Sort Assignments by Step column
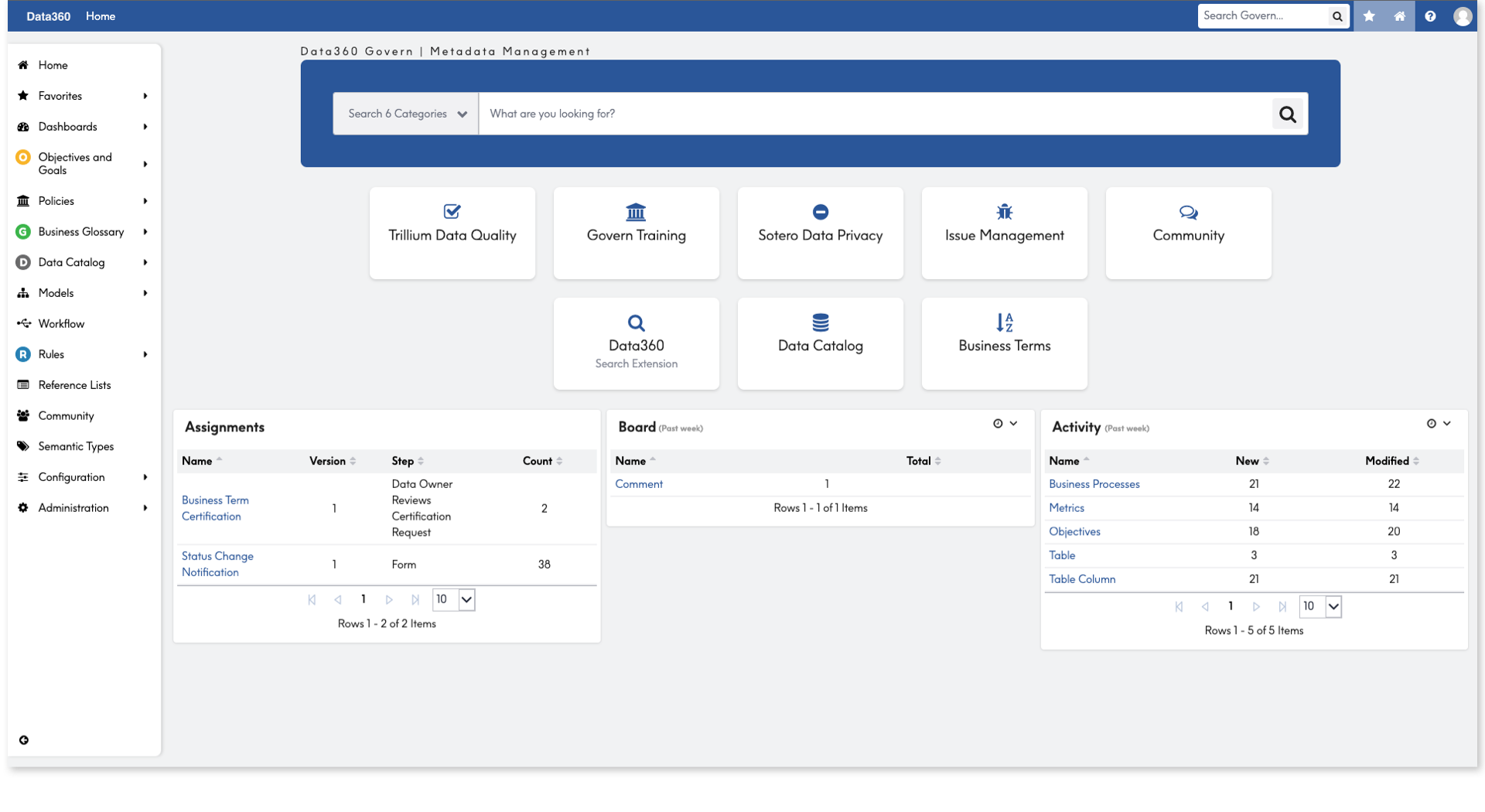1485x812 pixels. coord(408,461)
